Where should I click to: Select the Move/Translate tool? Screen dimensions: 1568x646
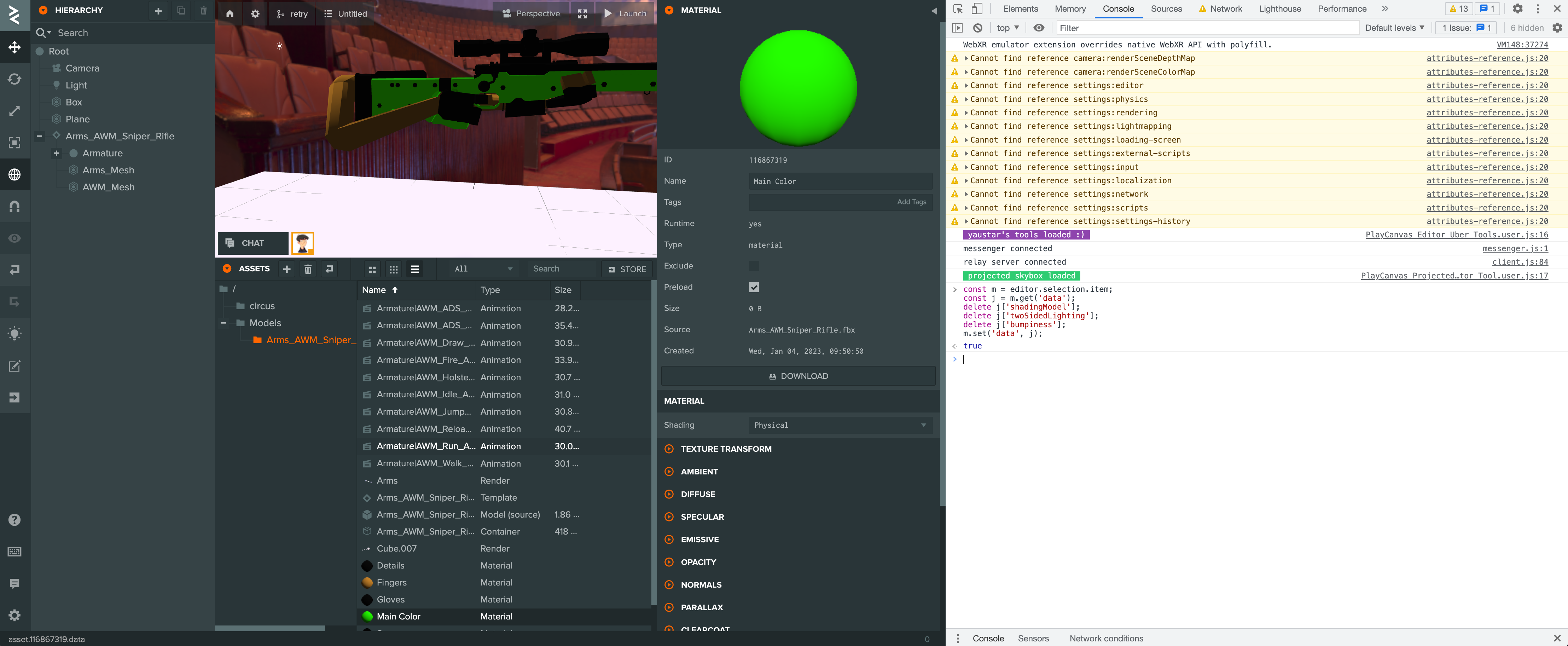point(15,47)
